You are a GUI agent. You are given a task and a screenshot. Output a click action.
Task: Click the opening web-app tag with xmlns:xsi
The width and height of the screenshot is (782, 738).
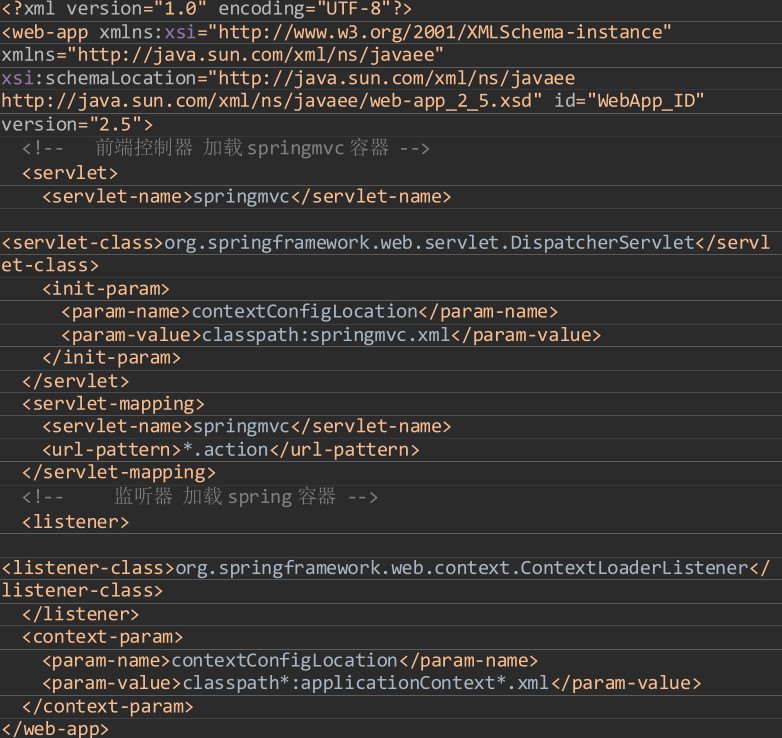[336, 32]
